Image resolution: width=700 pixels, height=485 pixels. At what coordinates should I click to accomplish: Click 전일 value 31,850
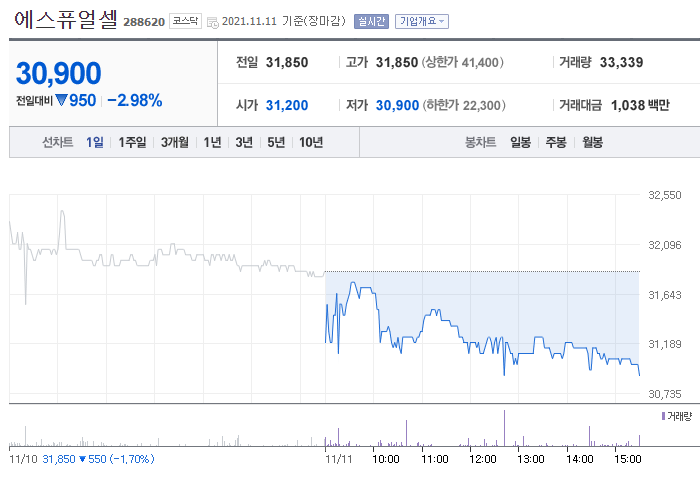(x=287, y=63)
